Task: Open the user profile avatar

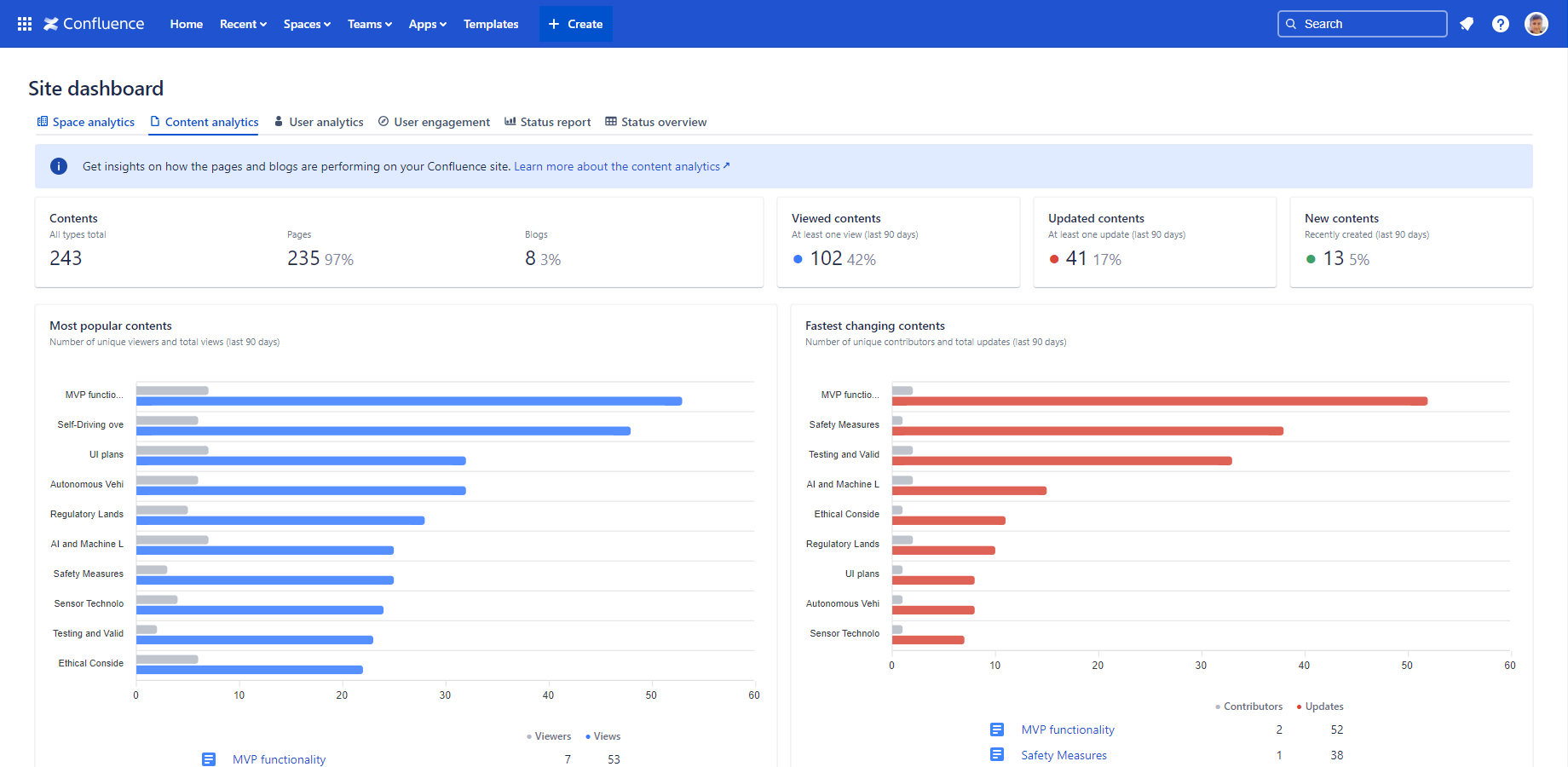Action: coord(1536,24)
